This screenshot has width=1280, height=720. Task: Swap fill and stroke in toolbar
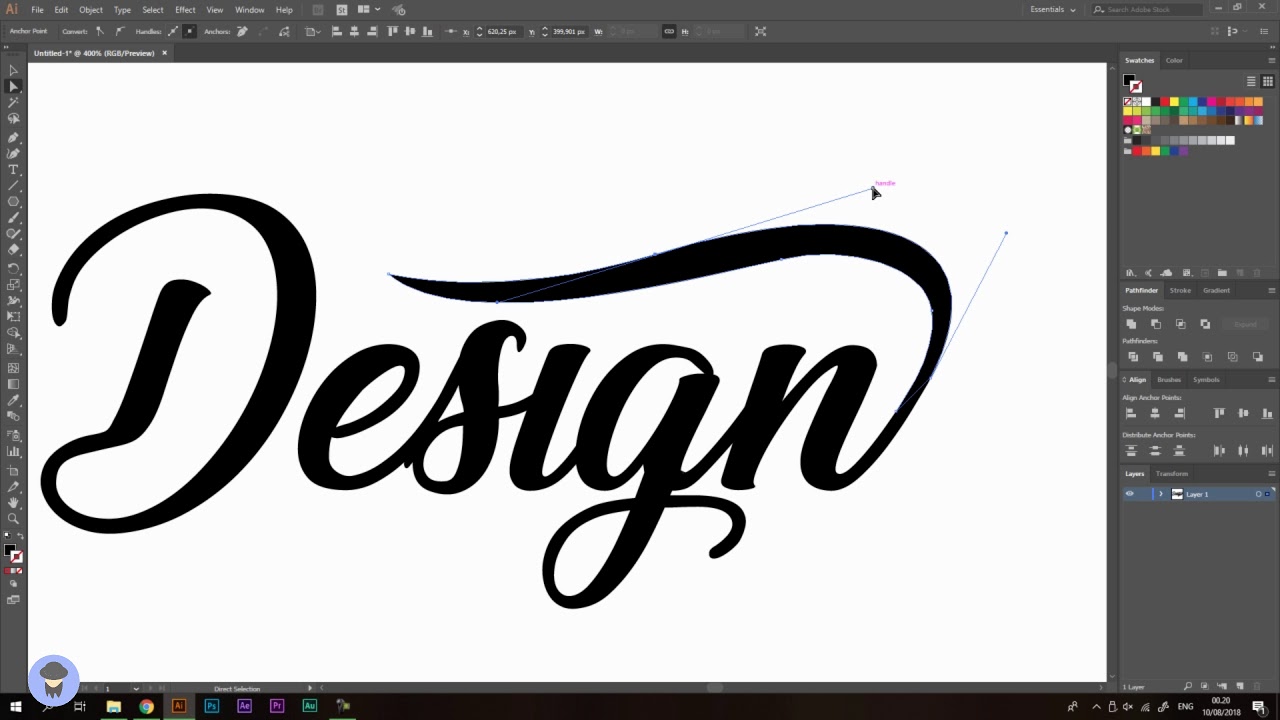(x=20, y=537)
